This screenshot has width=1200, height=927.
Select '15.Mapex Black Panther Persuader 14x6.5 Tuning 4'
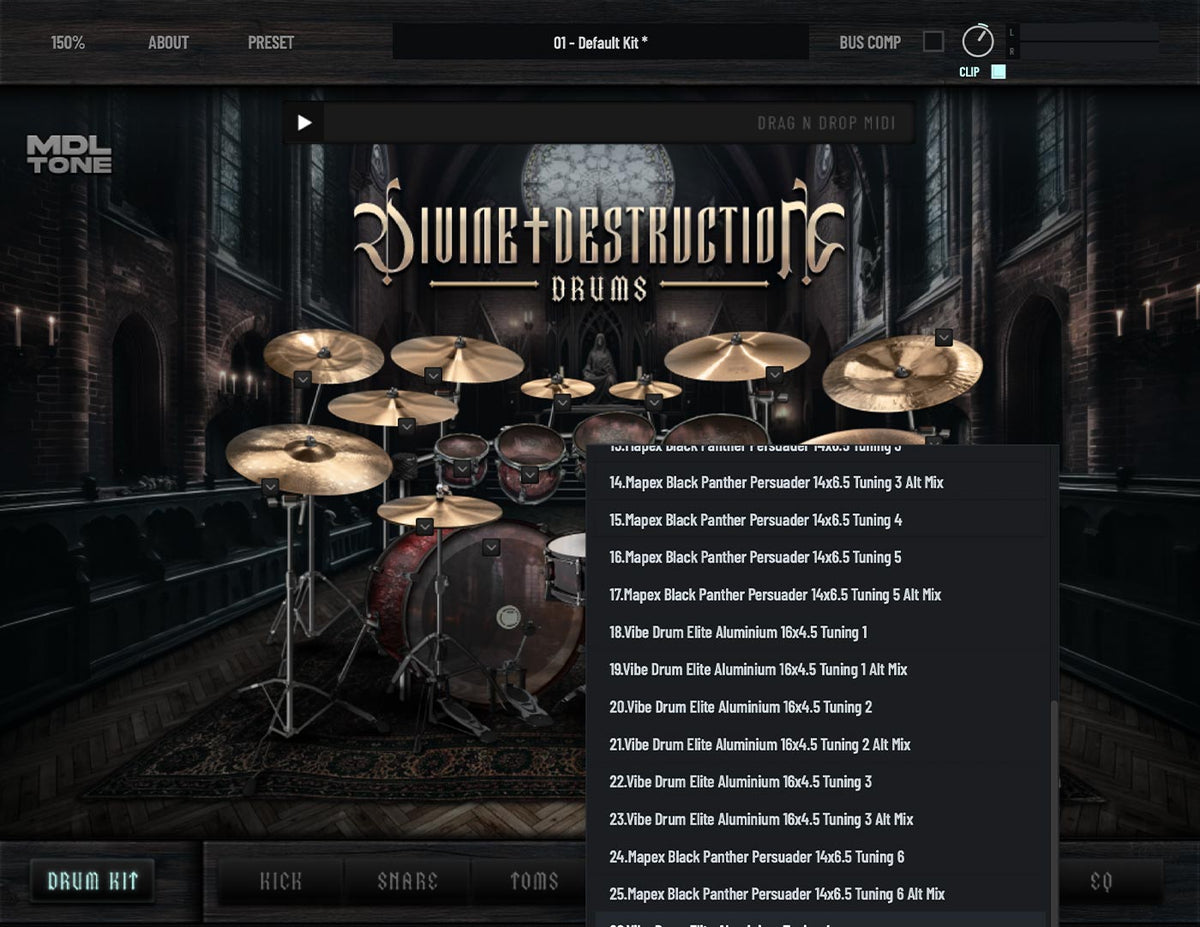820,520
